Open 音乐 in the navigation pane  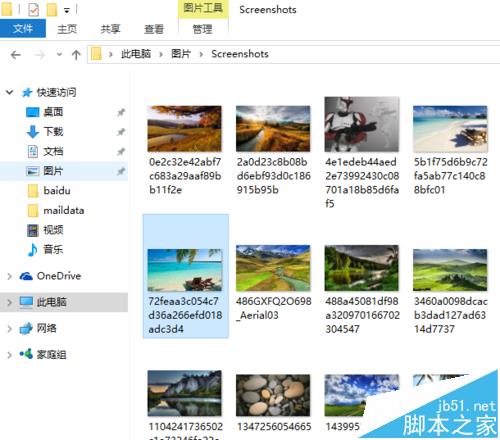pos(53,249)
